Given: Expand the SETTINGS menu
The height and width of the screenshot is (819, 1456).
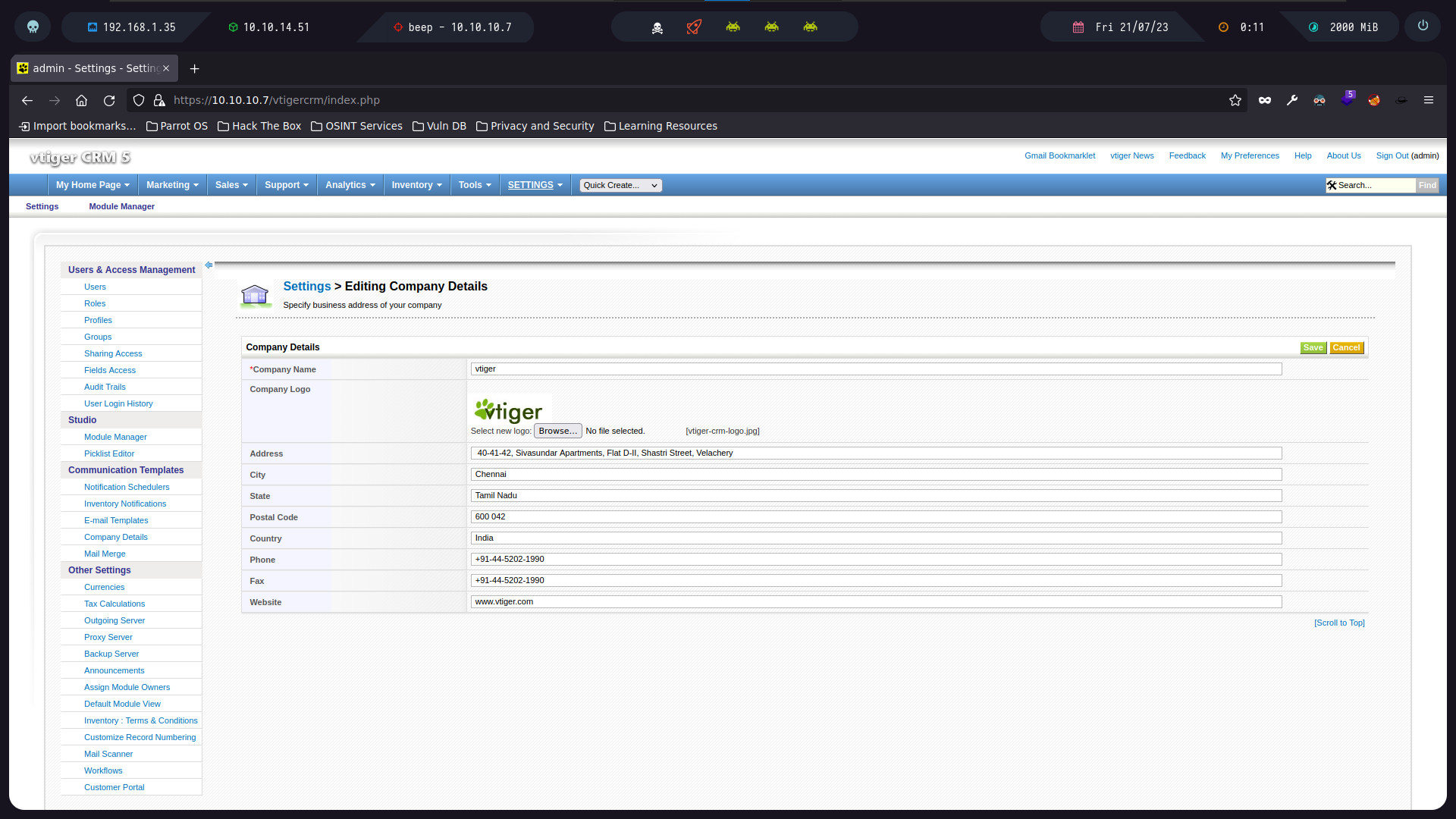Looking at the screenshot, I should [x=535, y=185].
